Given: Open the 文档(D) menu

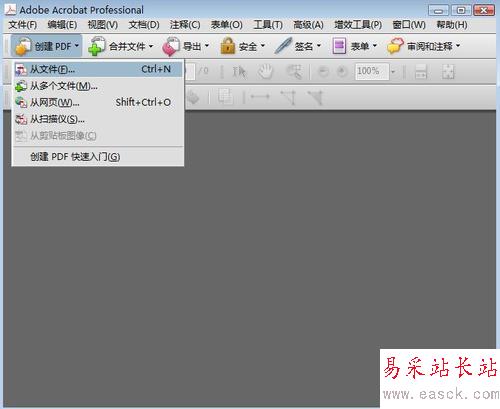Looking at the screenshot, I should (x=144, y=25).
